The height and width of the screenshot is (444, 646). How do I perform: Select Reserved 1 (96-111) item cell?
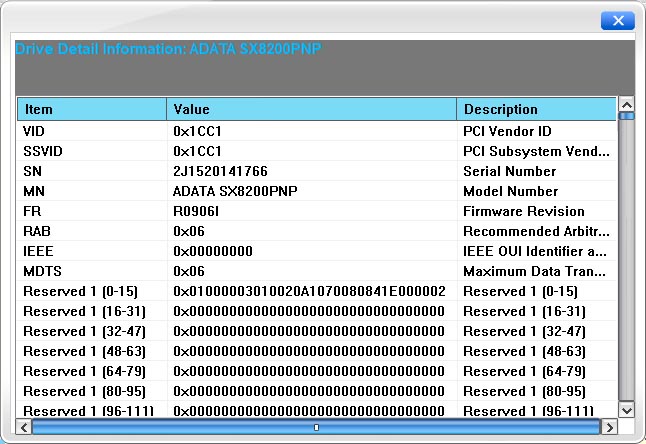(89, 411)
